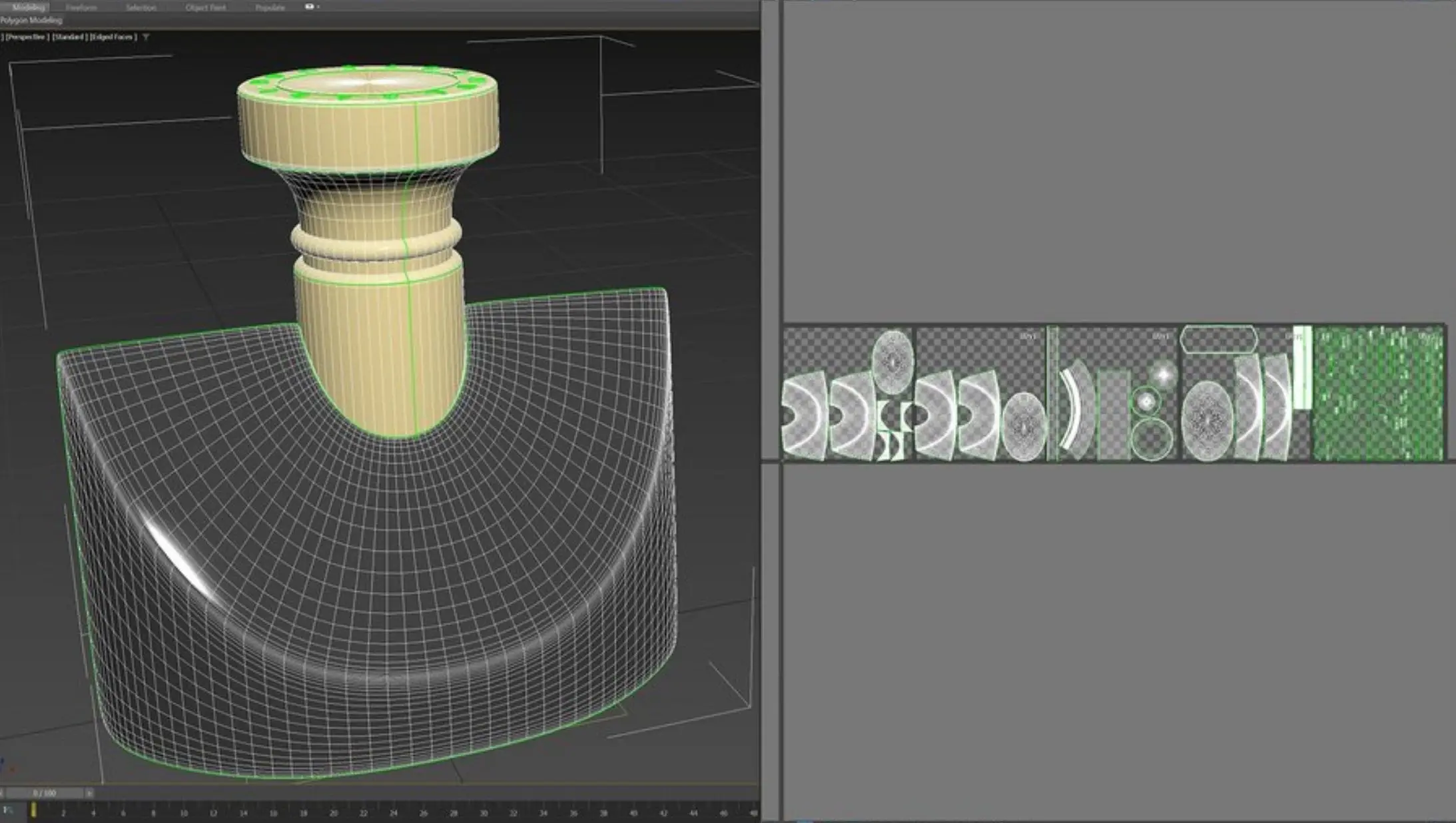Click frame 10 on the timeline ruler
The image size is (1456, 823).
coord(183,812)
